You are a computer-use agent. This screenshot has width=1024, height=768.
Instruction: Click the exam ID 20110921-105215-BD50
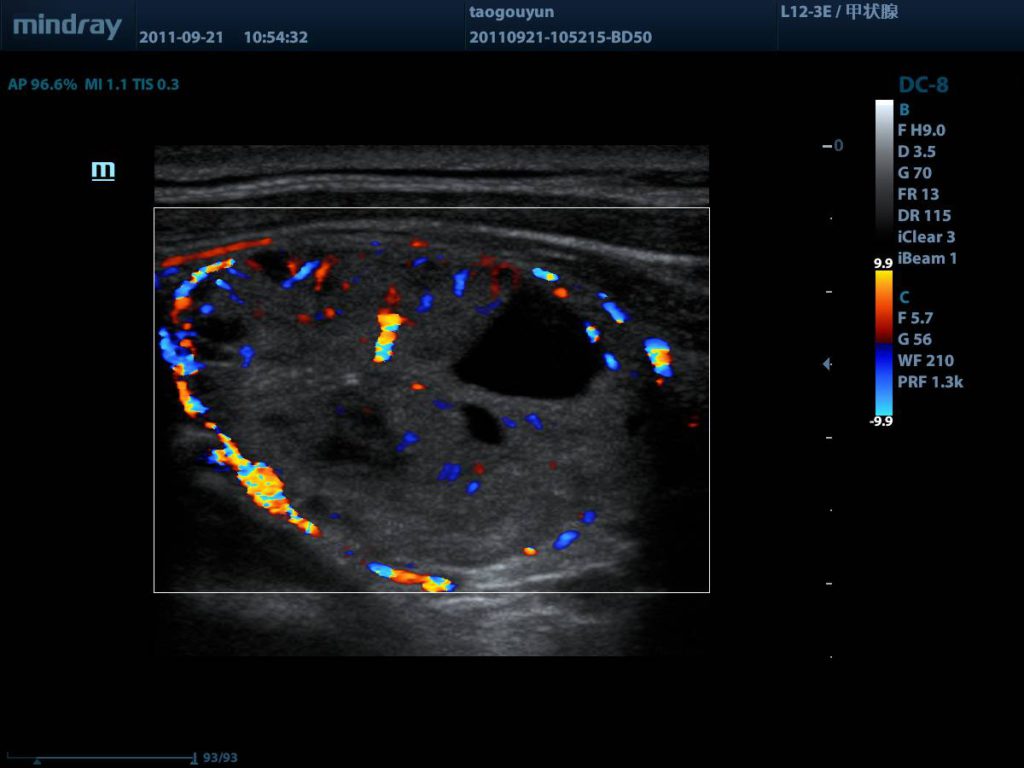(x=559, y=38)
